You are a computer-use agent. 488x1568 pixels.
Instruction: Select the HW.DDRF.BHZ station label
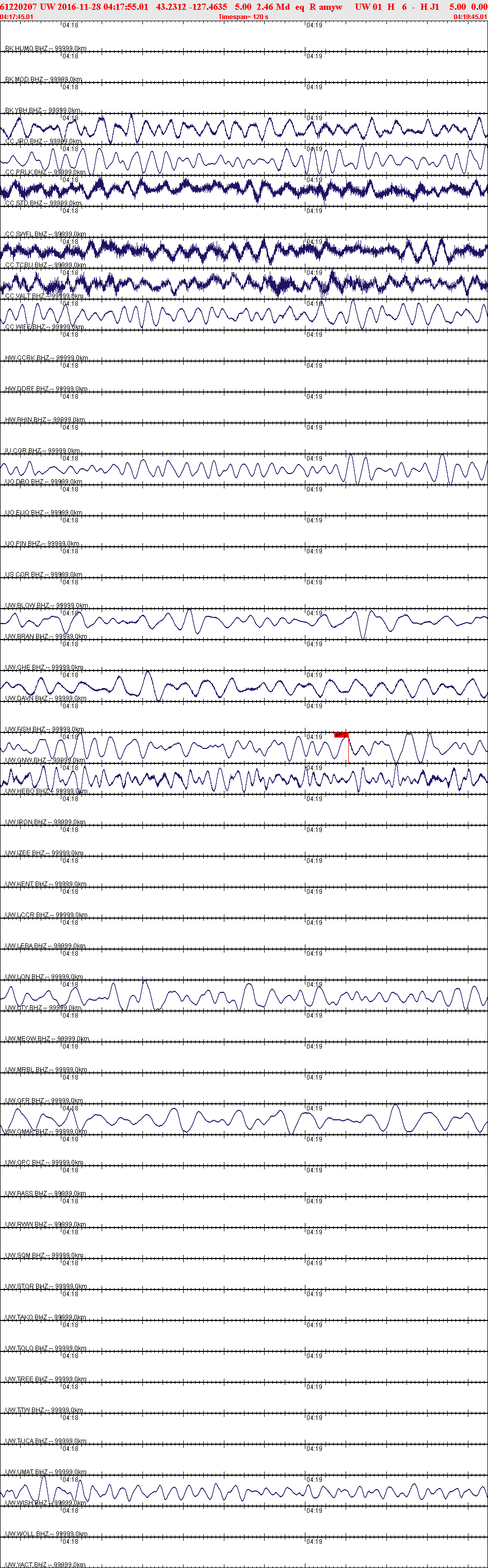(46, 389)
